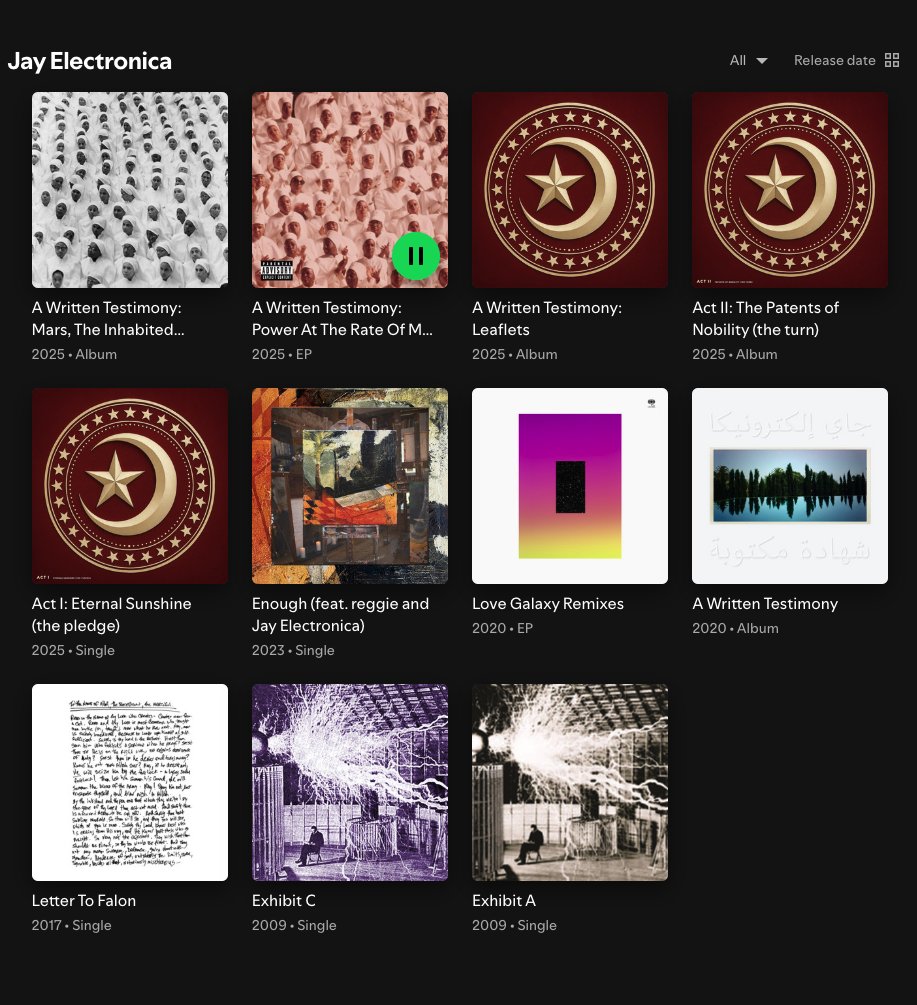Open A Written Testimony: Leaflets title

coord(547,319)
